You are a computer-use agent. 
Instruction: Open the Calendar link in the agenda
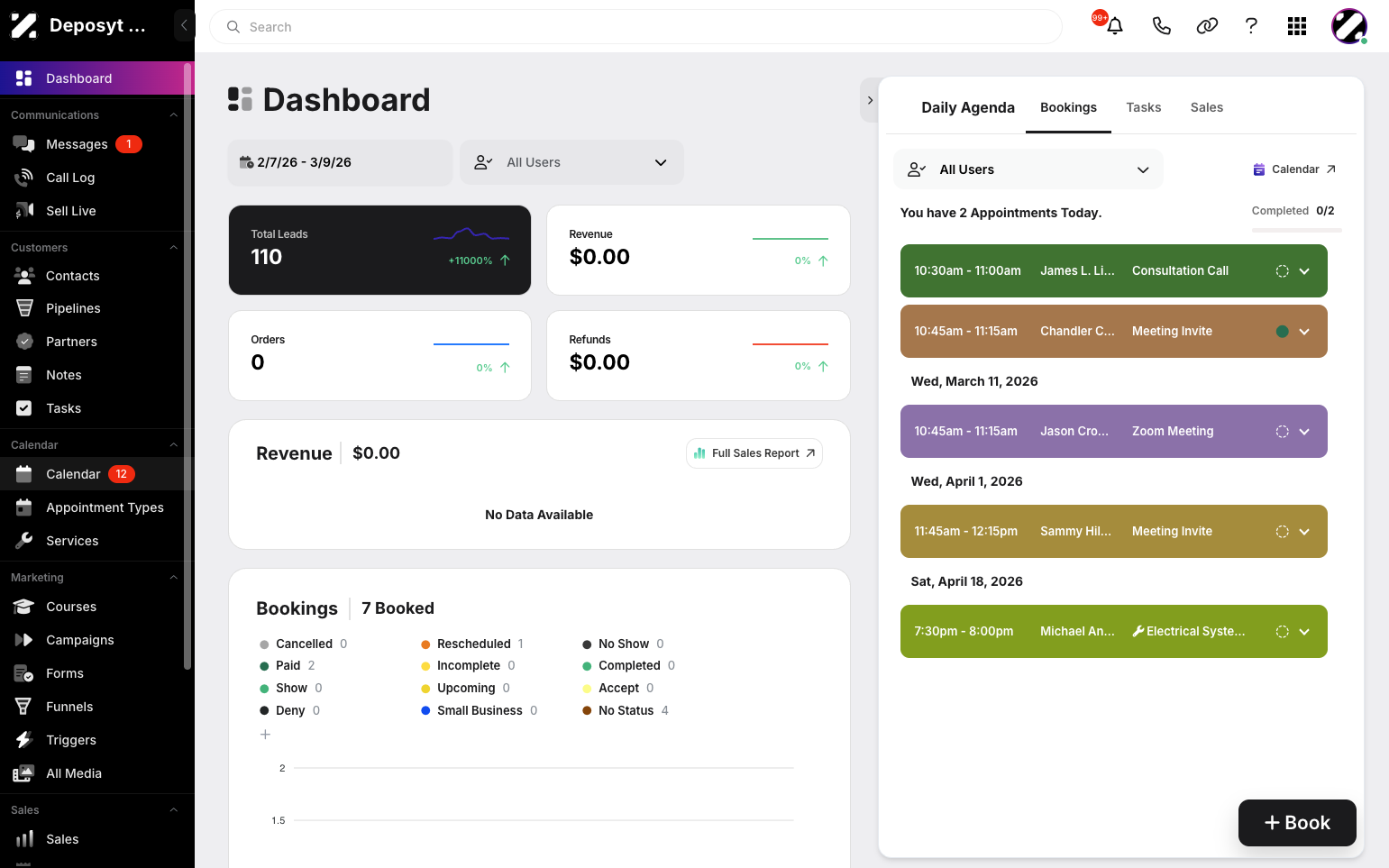coord(1294,169)
